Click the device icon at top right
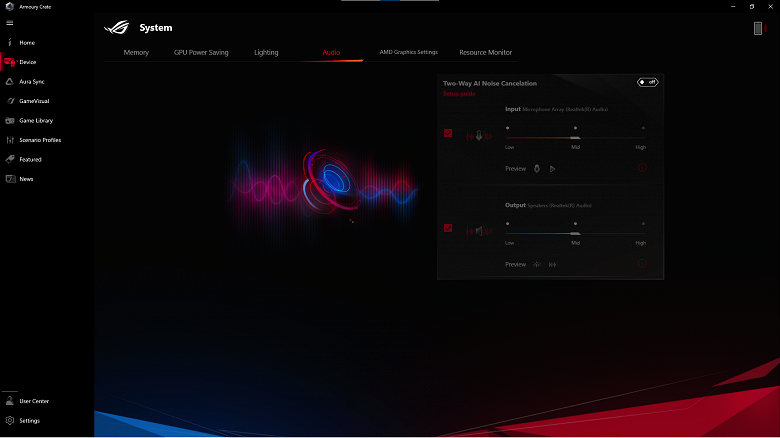The image size is (780, 438). click(758, 28)
